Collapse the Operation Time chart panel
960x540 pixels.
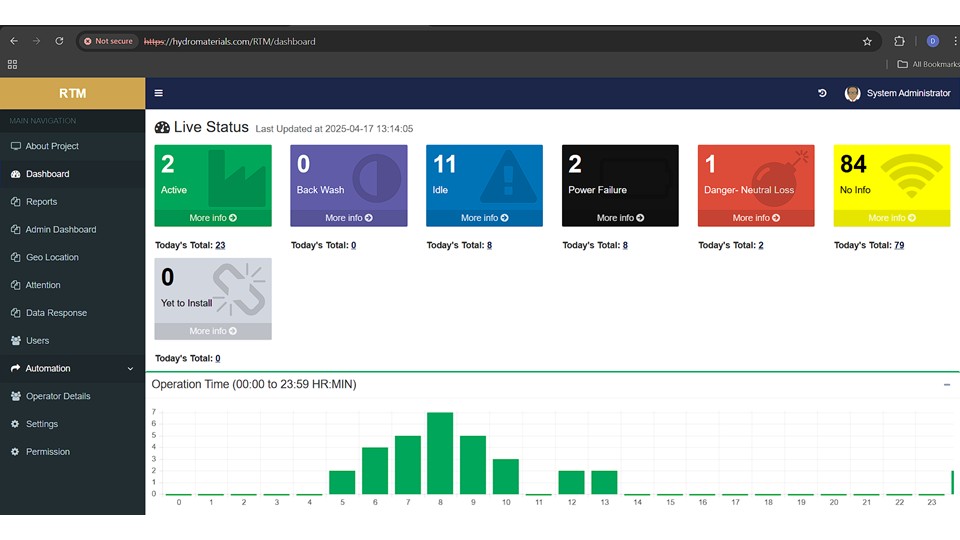point(946,384)
